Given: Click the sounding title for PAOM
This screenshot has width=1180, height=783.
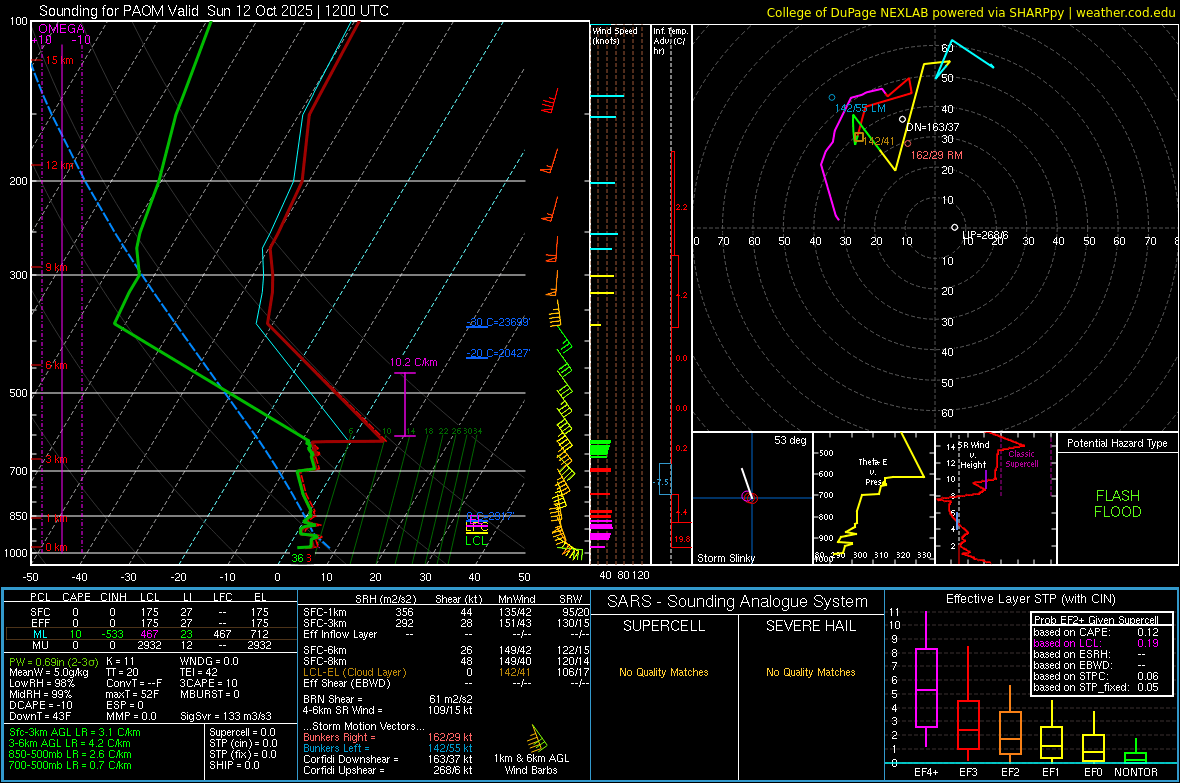Looking at the screenshot, I should [x=214, y=11].
